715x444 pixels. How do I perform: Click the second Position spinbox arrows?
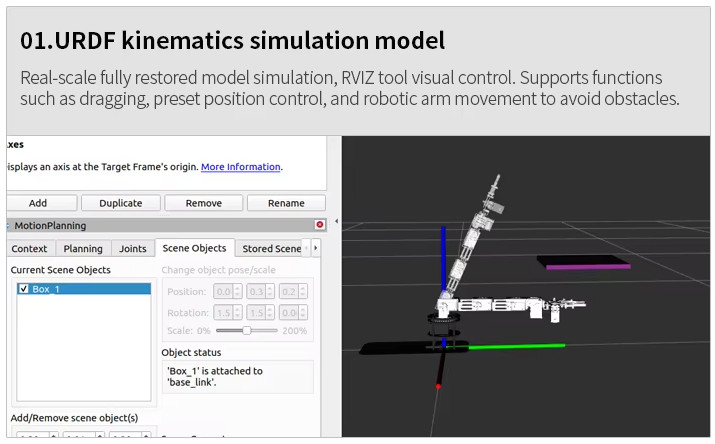272,291
